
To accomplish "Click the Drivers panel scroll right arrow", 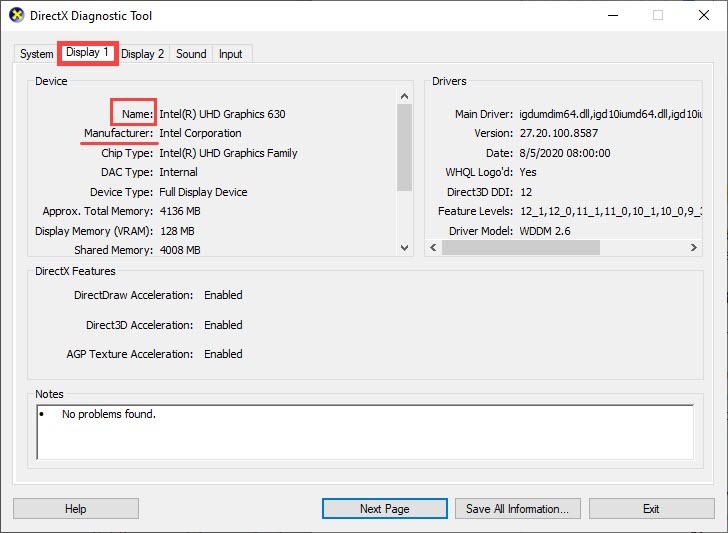I will [693, 248].
